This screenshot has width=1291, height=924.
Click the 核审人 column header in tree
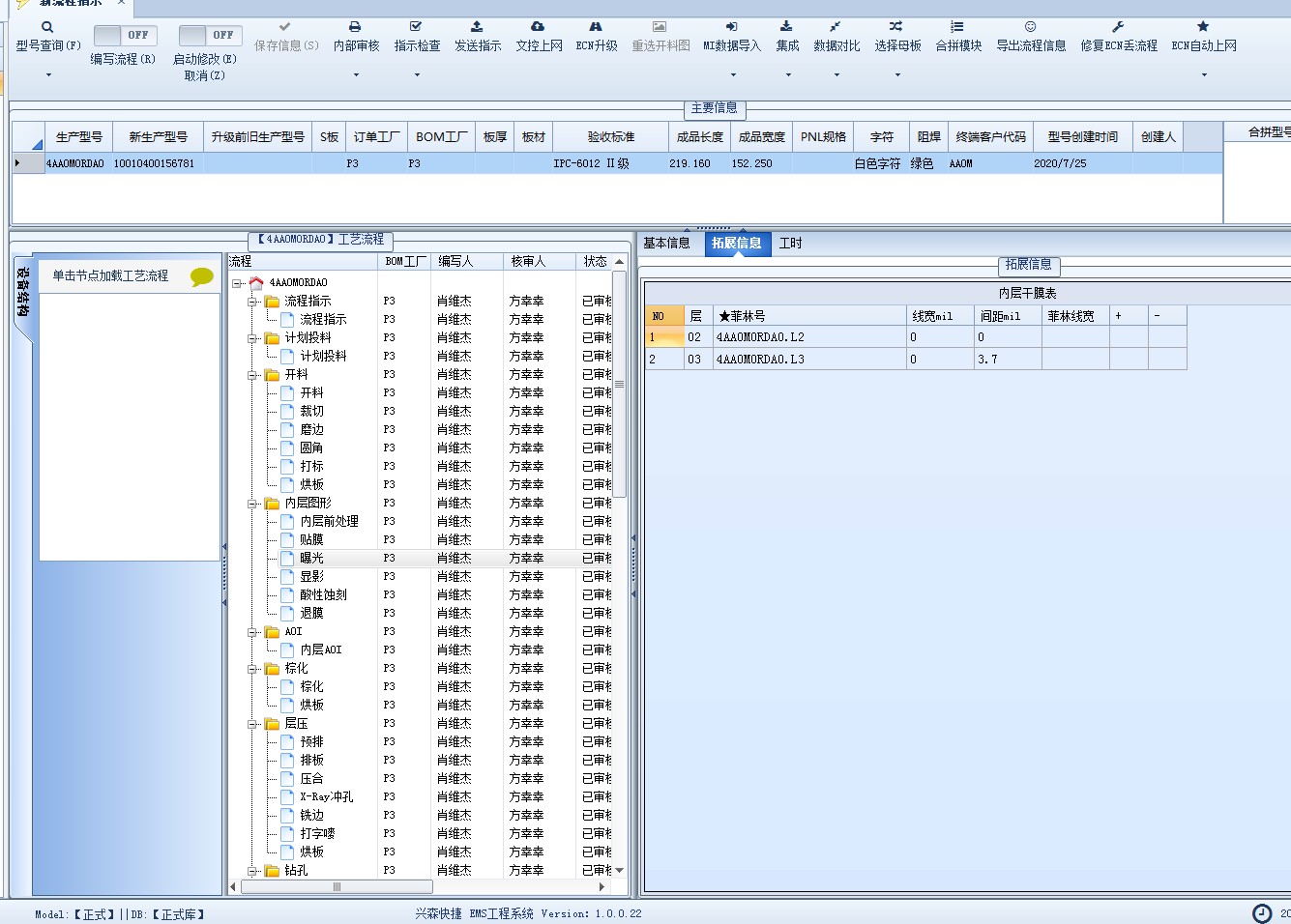540,262
